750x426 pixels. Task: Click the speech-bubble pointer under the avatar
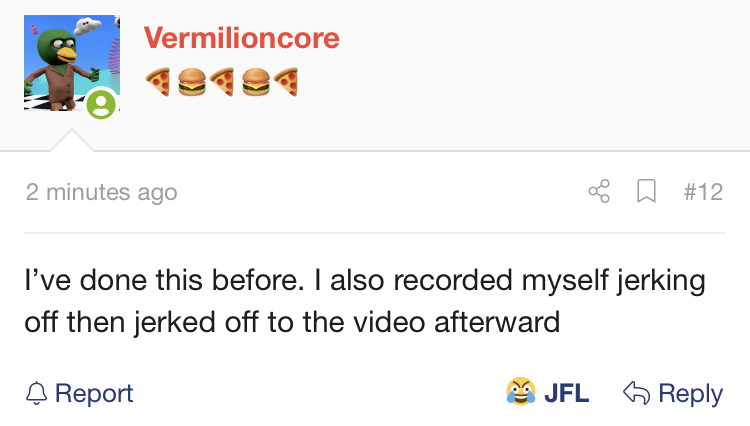tap(72, 140)
